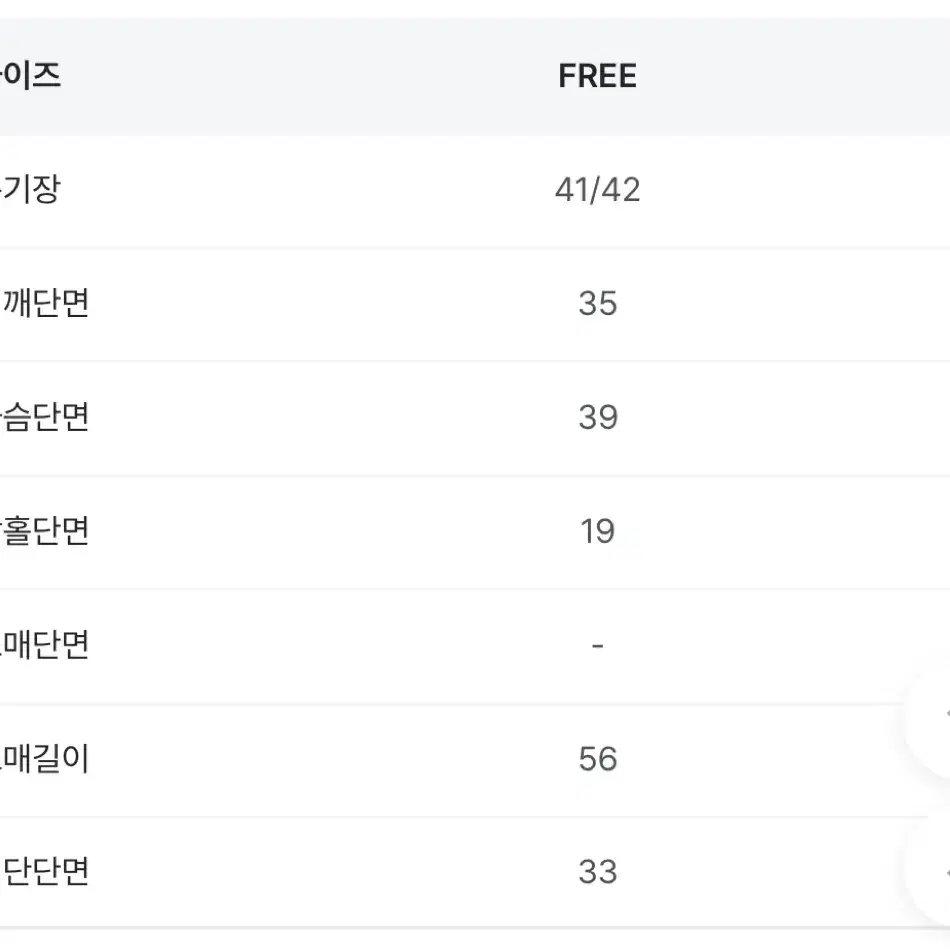Select the 매단면 sleeve width row label
This screenshot has height=950, width=950.
coord(45,645)
